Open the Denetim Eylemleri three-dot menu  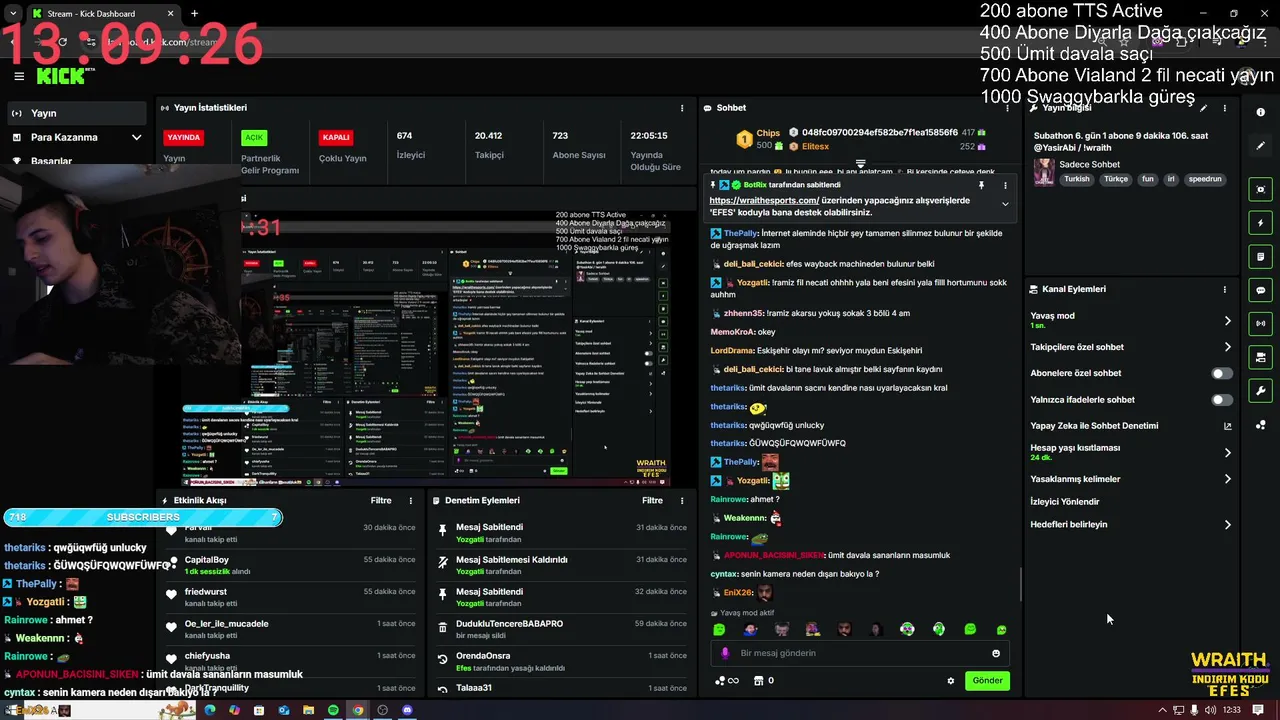point(682,500)
